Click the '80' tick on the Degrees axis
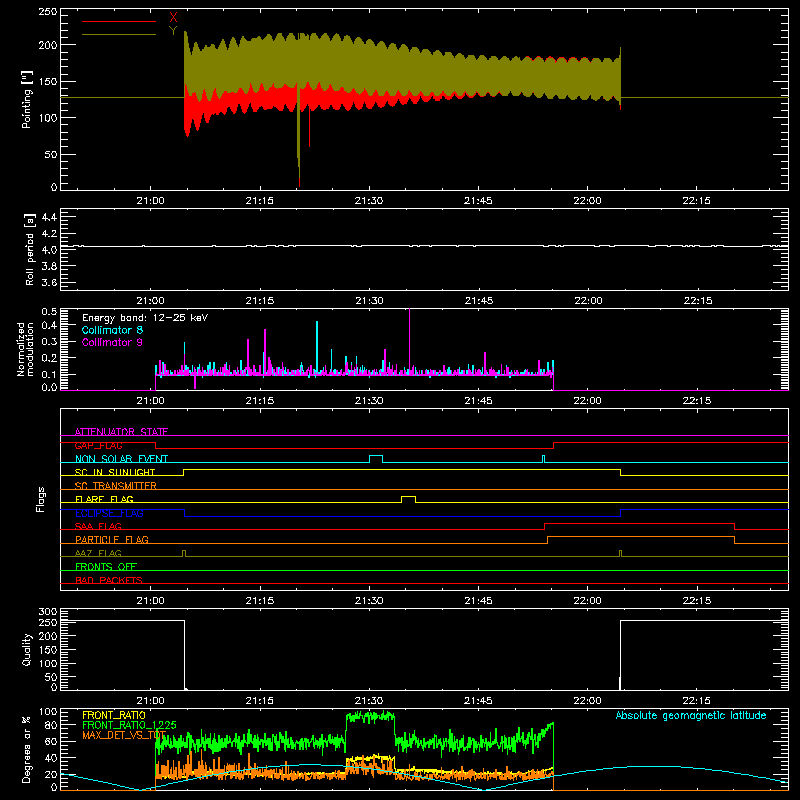This screenshot has height=800, width=800. point(51,724)
